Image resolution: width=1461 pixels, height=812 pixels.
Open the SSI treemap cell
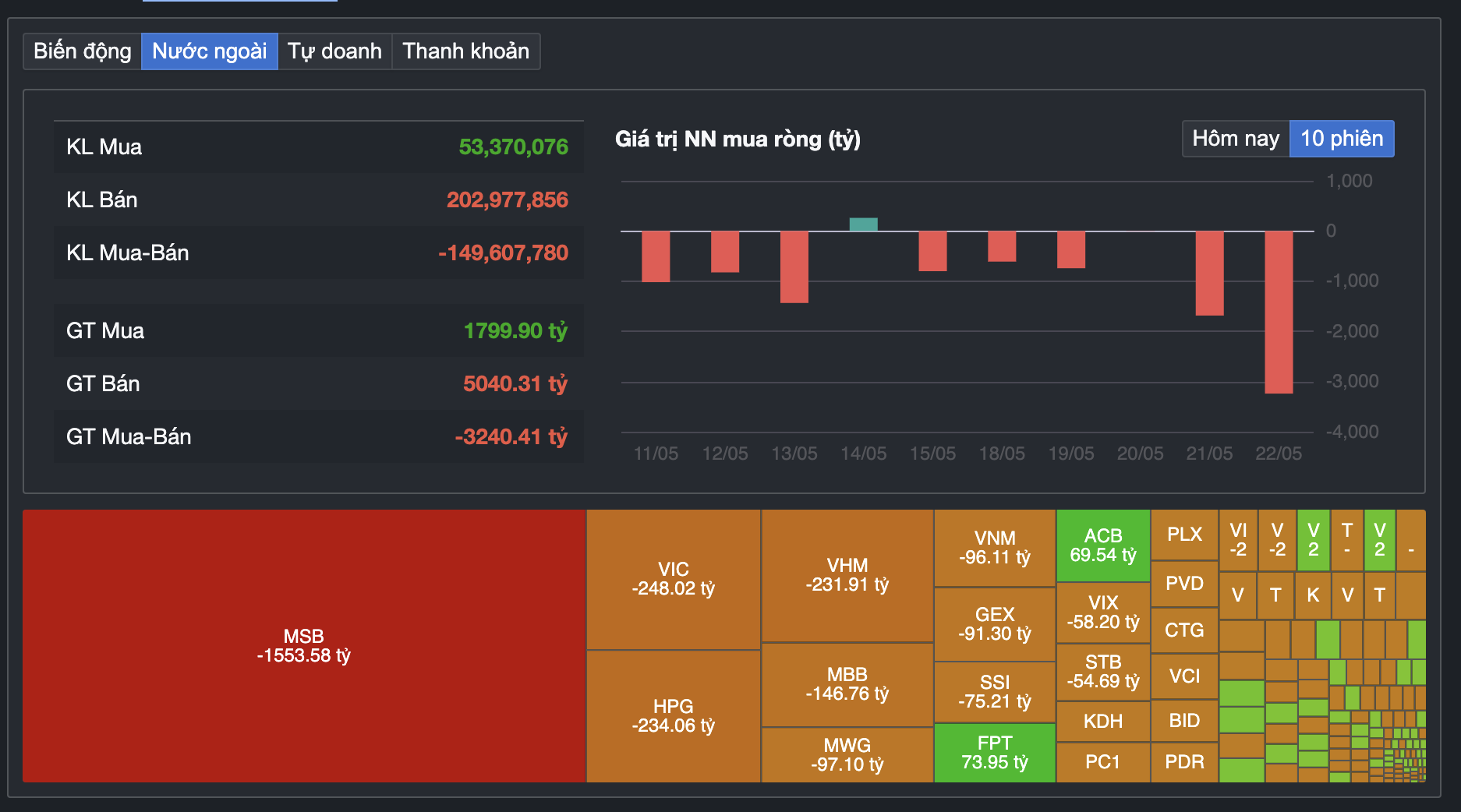click(x=995, y=692)
